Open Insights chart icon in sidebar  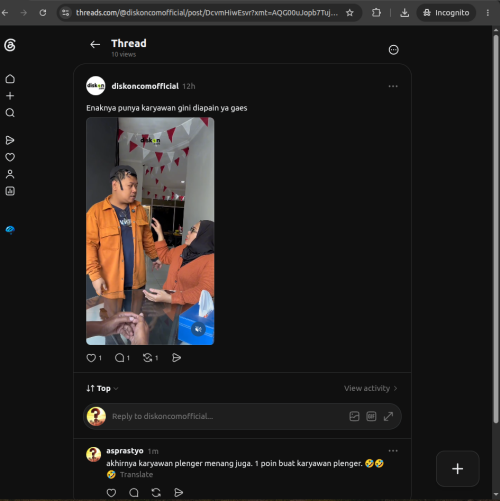10,191
